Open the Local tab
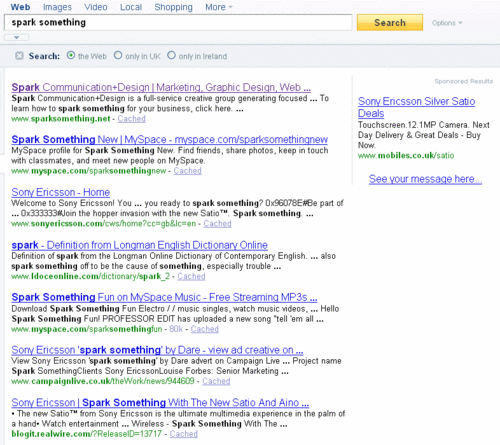This screenshot has height=445, width=500. coord(131,7)
